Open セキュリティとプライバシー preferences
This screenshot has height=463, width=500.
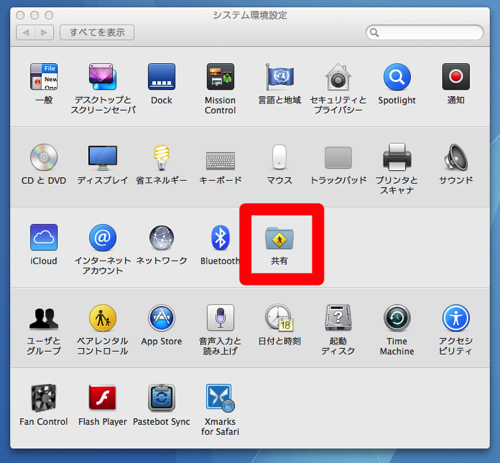coord(338,77)
